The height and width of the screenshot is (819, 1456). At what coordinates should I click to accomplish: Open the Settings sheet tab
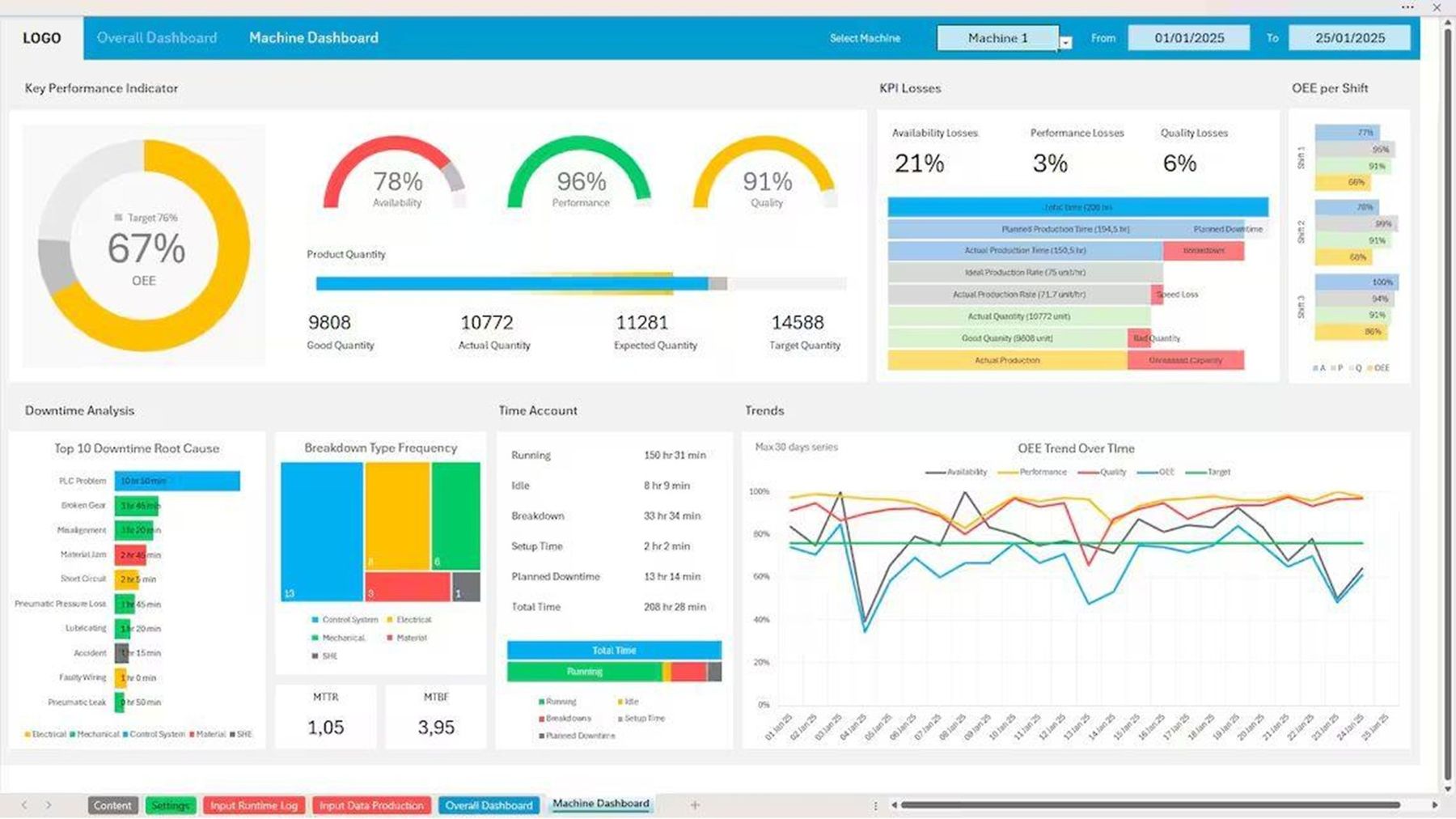170,805
